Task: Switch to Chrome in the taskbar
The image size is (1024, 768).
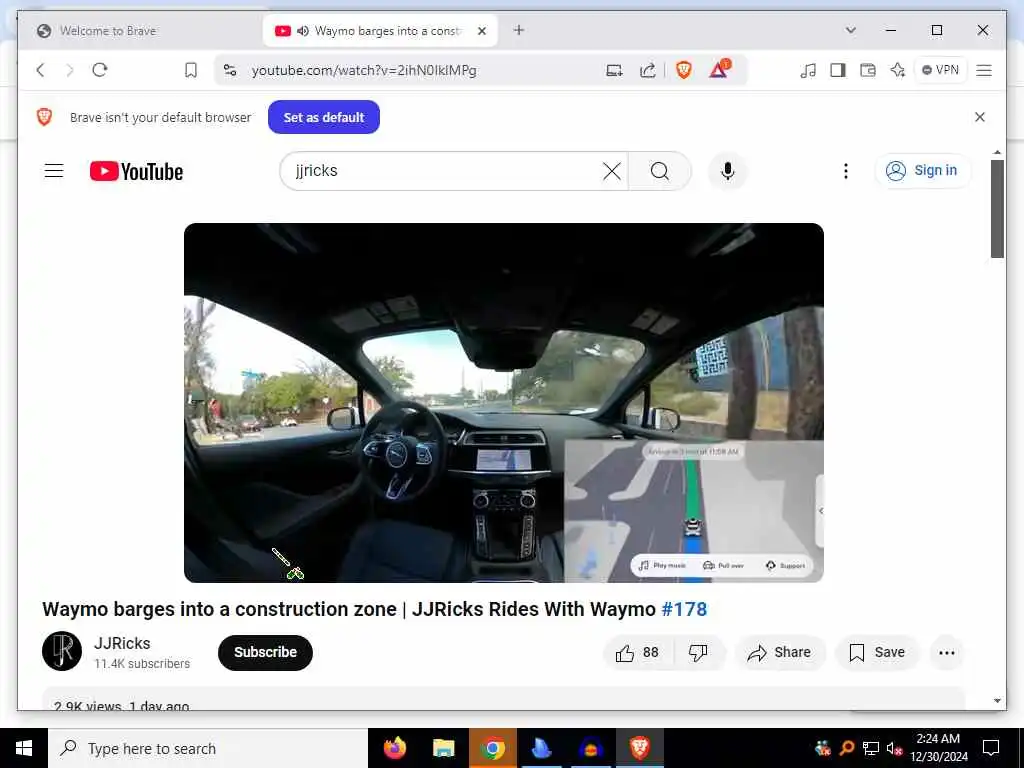Action: tap(492, 748)
